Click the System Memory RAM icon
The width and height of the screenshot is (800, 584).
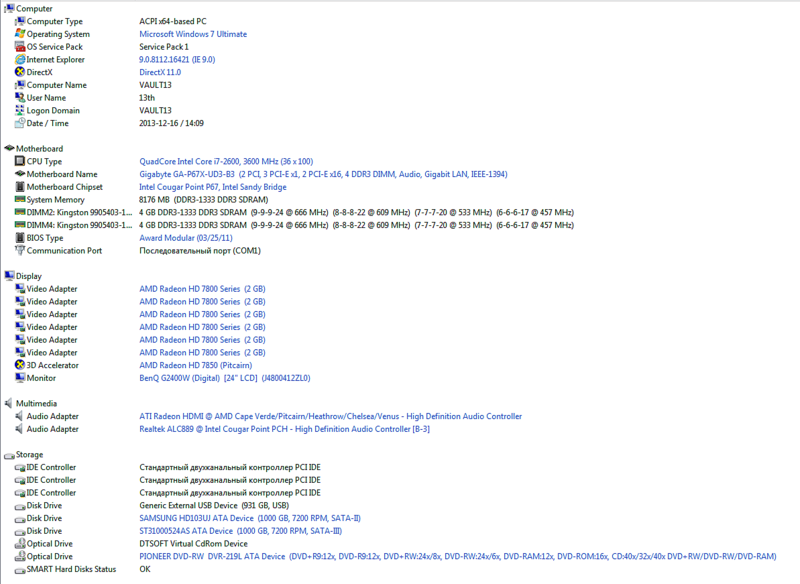click(x=20, y=199)
